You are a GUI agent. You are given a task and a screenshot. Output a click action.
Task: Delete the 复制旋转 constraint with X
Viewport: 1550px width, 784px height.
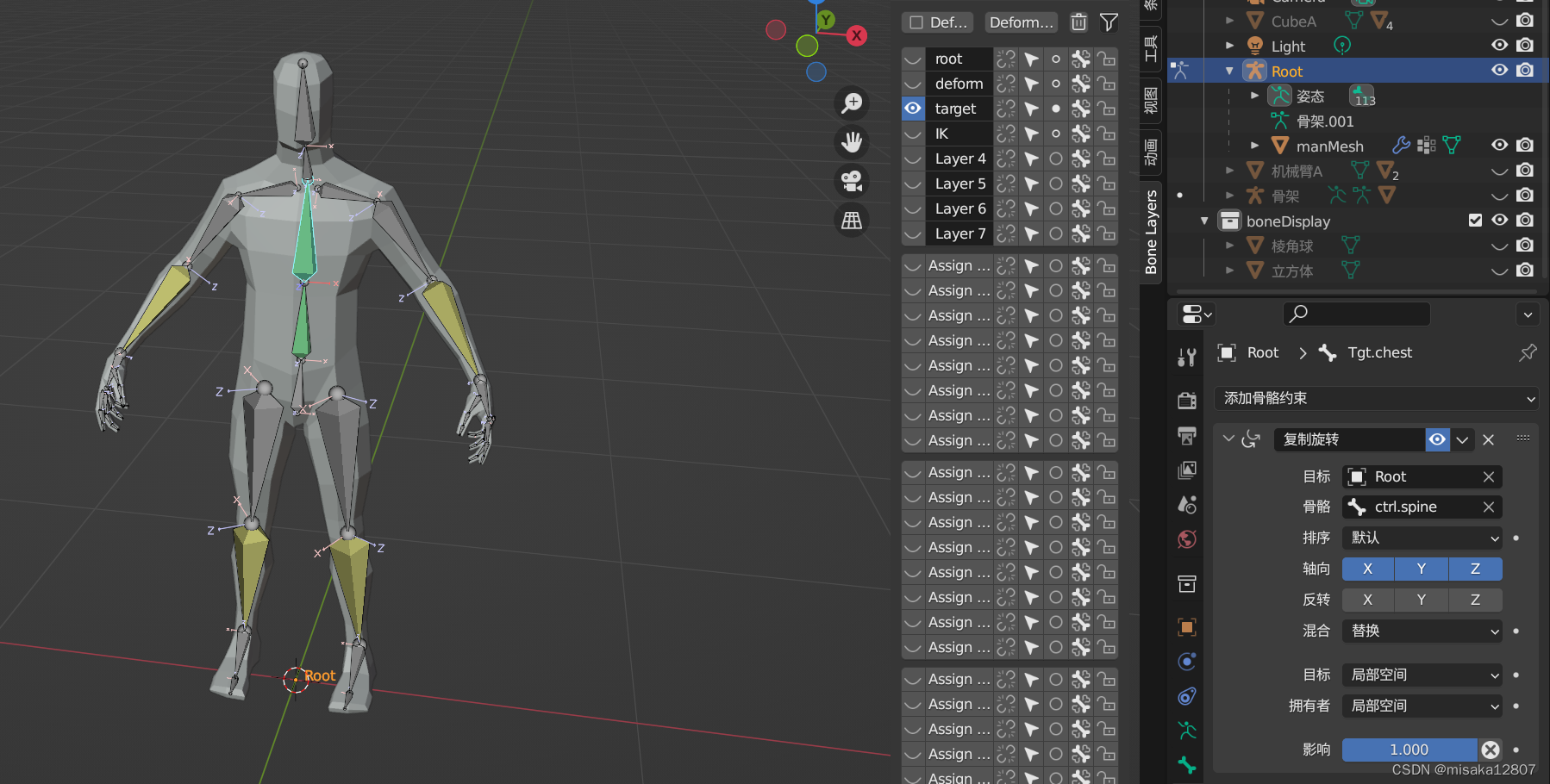click(x=1488, y=439)
